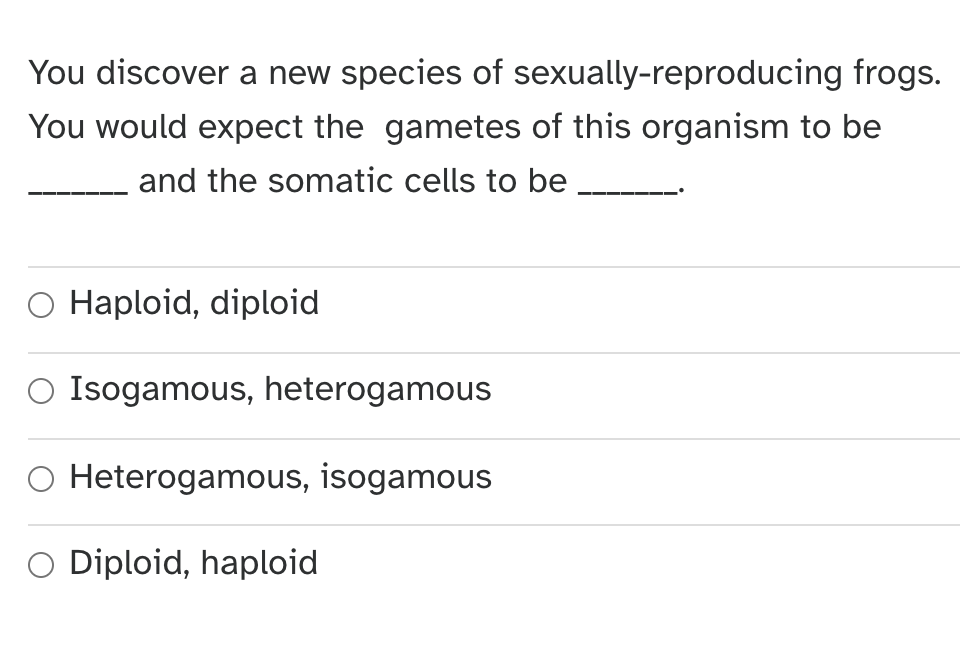Click the 'Heterogamous, isogamous' answer text
978x646 pixels.
click(280, 477)
